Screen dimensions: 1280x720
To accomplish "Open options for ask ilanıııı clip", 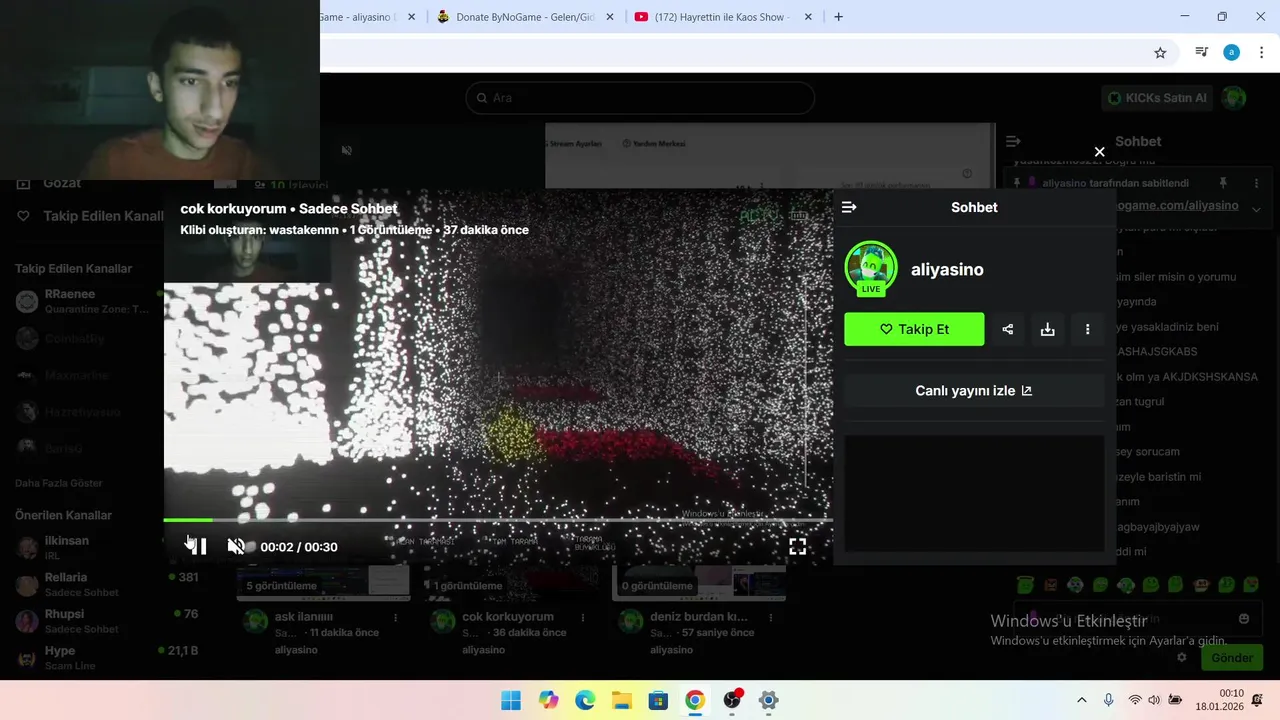I will tap(396, 618).
